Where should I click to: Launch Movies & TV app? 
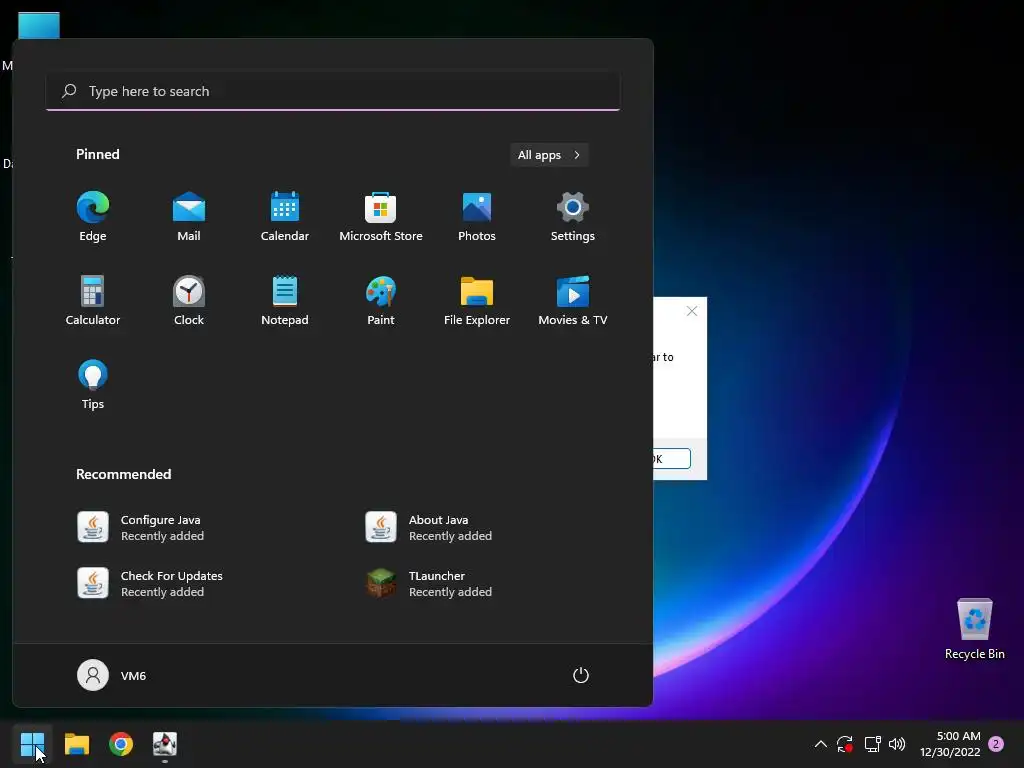573,300
